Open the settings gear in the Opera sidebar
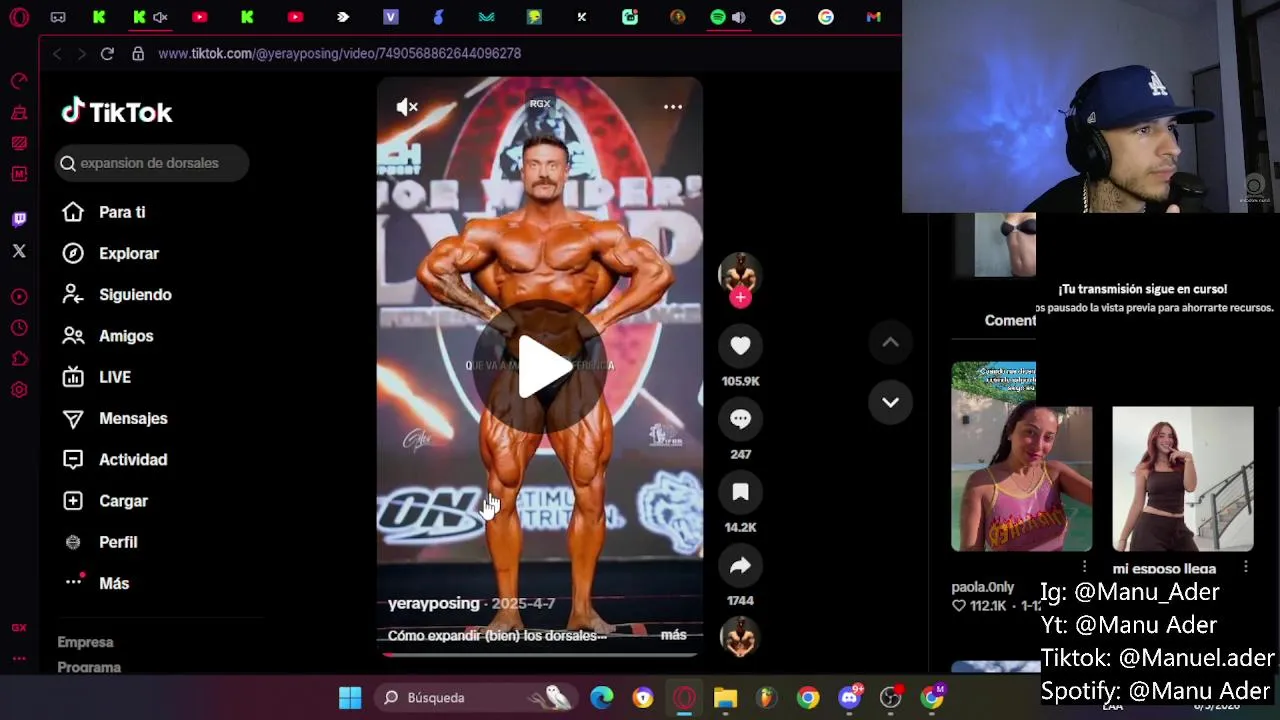Viewport: 1280px width, 720px height. 19,390
